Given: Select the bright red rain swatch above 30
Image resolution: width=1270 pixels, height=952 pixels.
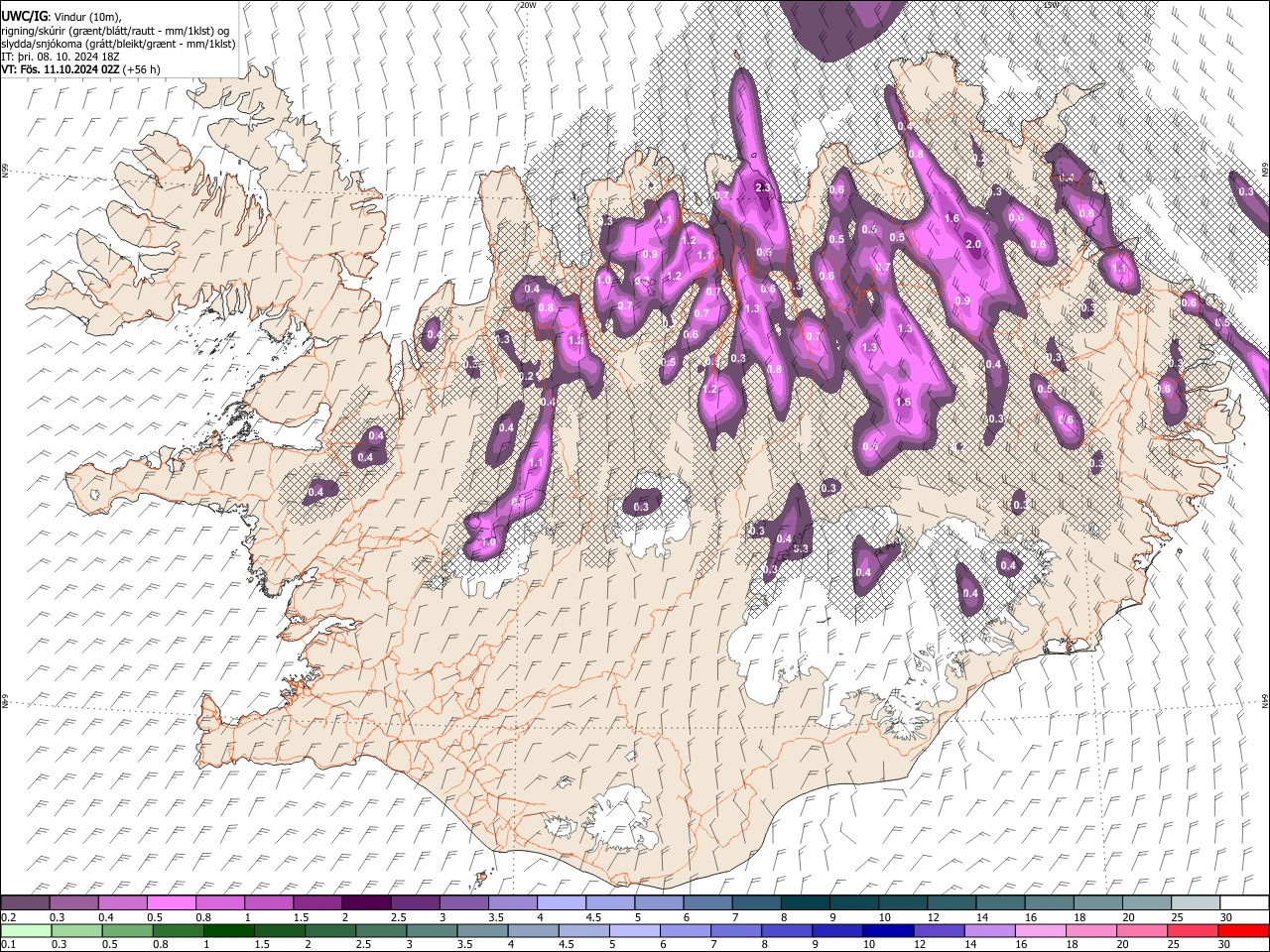Looking at the screenshot, I should [x=1242, y=930].
